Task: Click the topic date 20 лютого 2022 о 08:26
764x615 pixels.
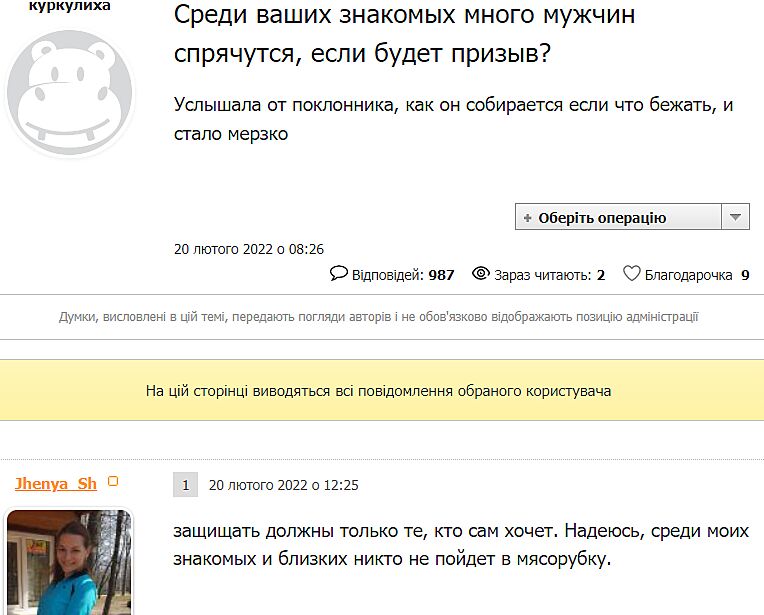Action: (x=249, y=249)
